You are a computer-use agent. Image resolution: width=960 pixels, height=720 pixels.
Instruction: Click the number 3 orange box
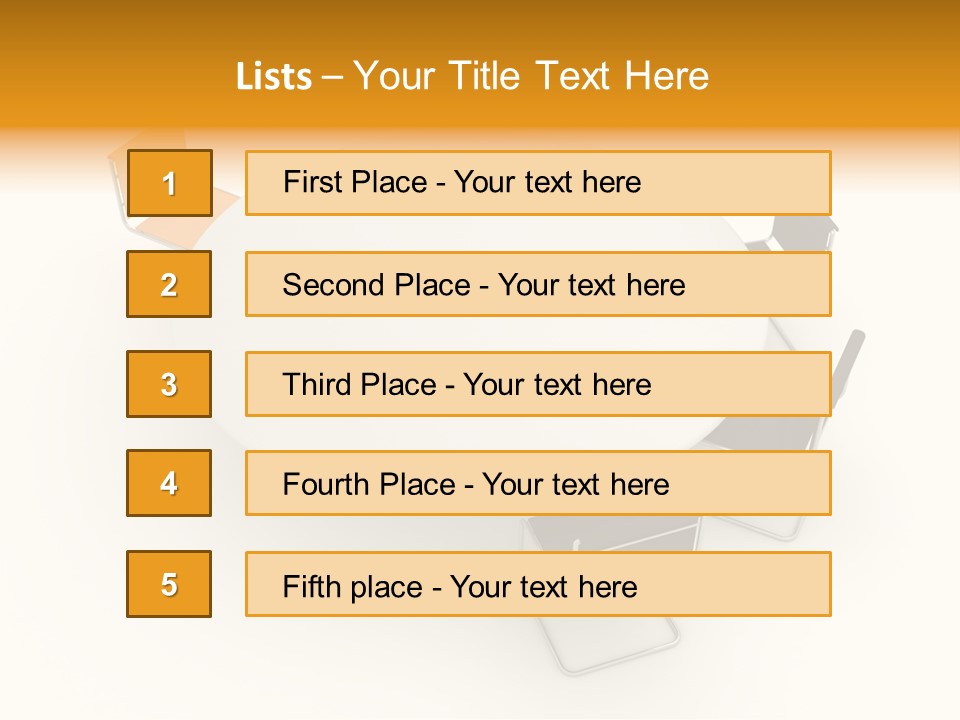[x=169, y=384]
